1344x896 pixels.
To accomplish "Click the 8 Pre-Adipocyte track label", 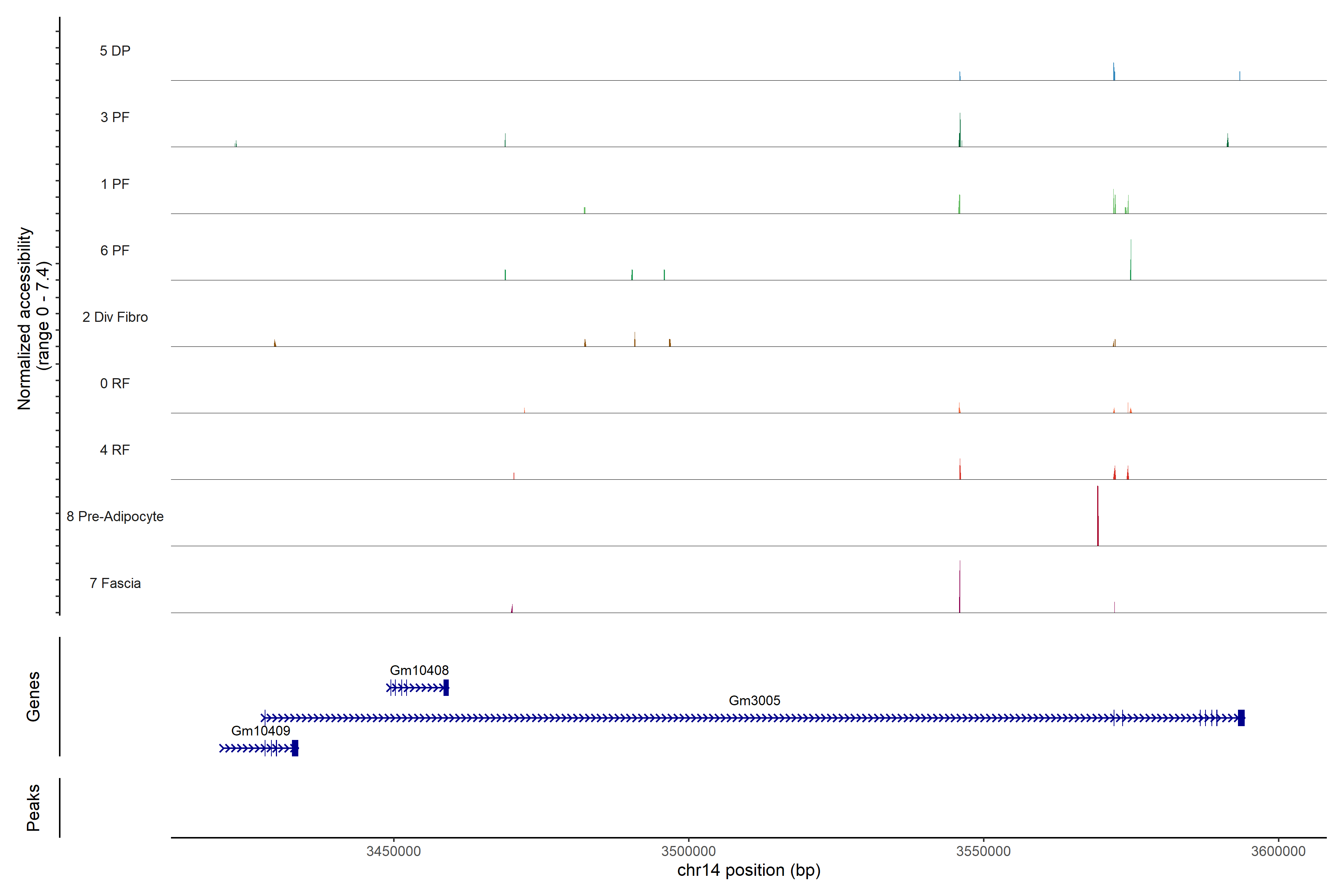I will click(115, 517).
